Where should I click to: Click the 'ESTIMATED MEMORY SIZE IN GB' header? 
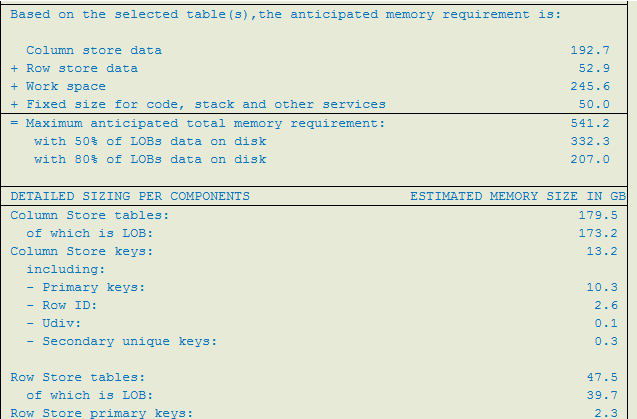pos(517,196)
